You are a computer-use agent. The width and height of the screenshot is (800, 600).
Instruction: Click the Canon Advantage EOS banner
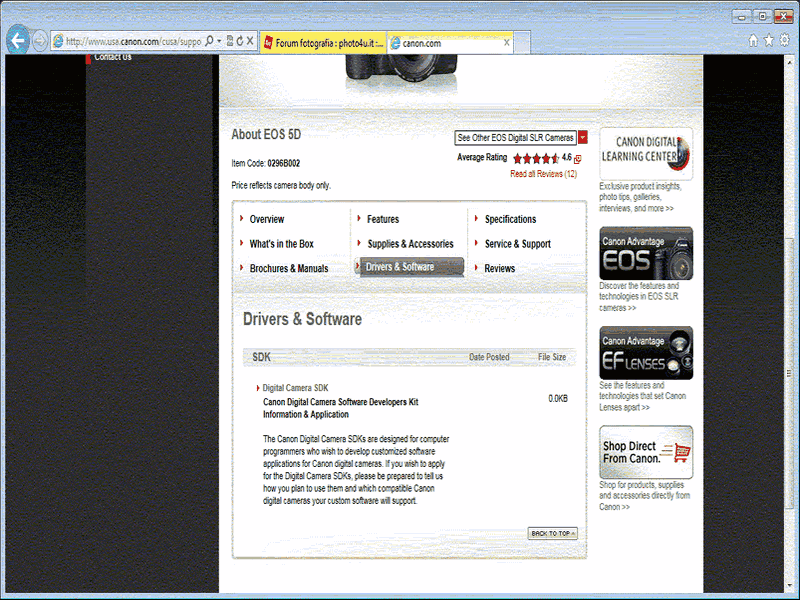click(x=645, y=254)
